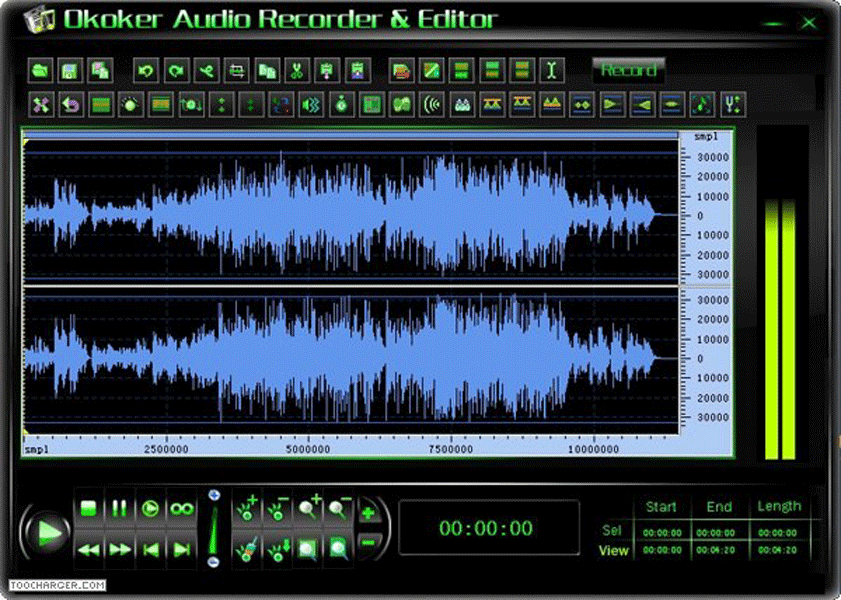Click the green level meter bars

(780, 329)
